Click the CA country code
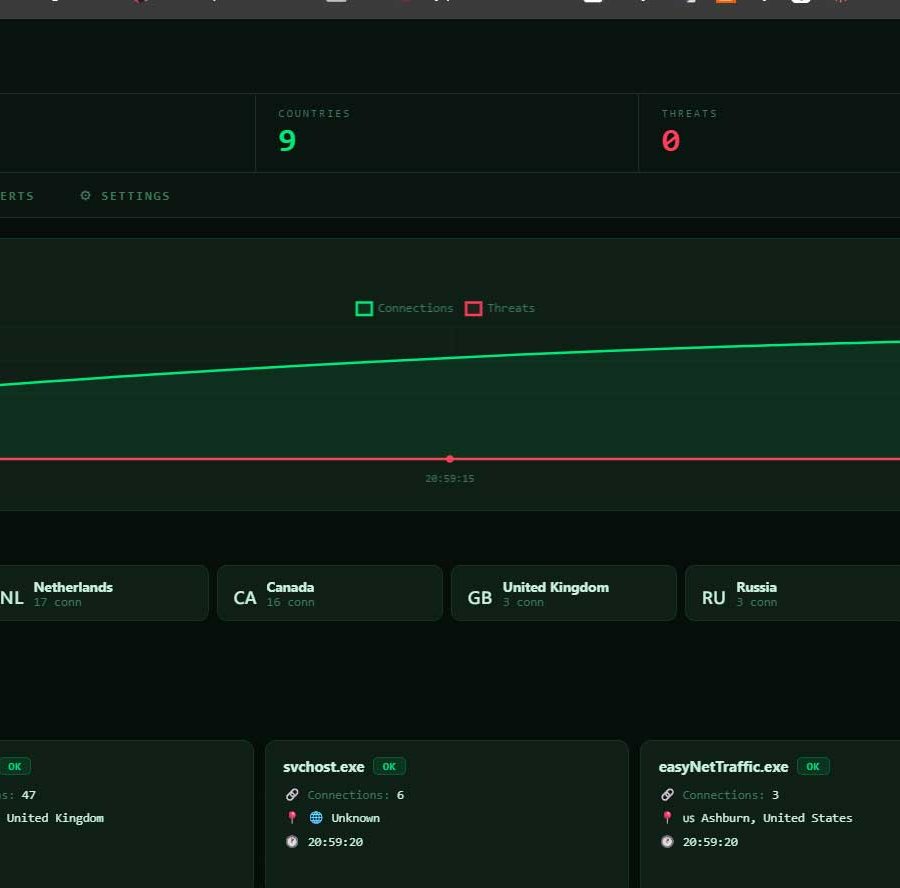The height and width of the screenshot is (888, 900). tap(245, 598)
